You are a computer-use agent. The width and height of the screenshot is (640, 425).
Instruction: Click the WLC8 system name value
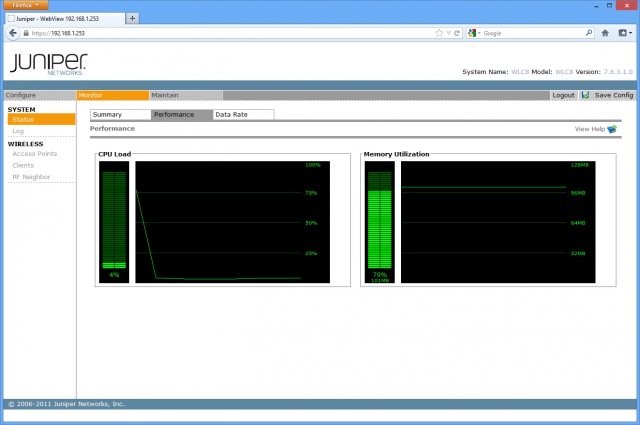520,72
